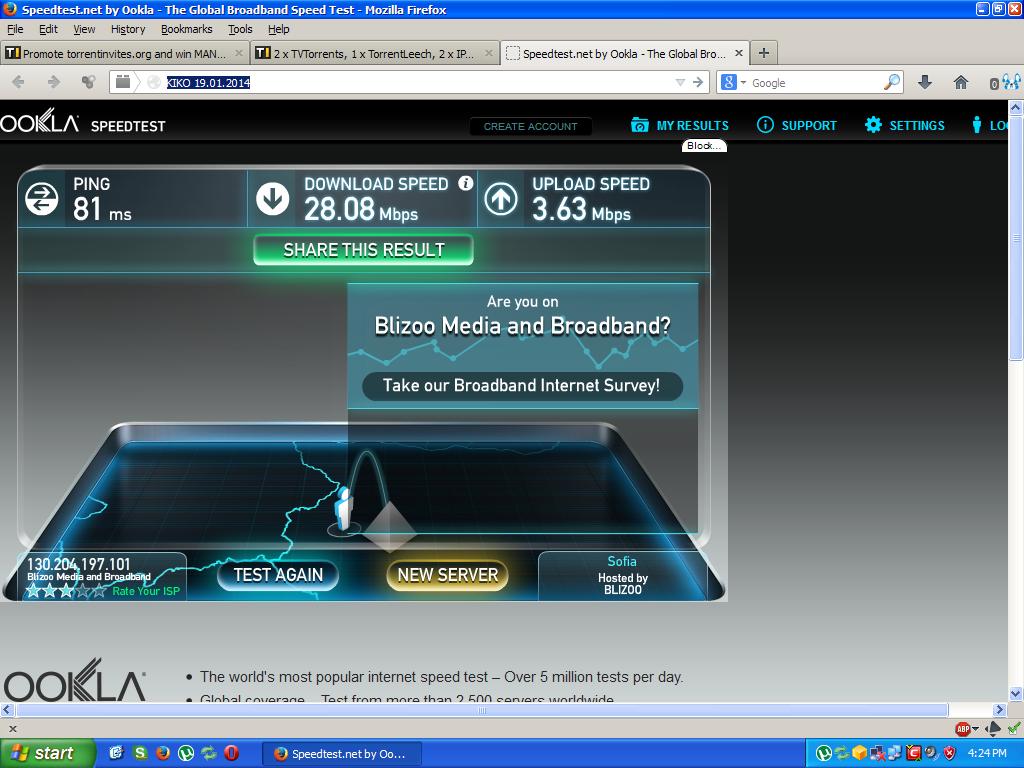
Task: Click the New Server button
Action: click(447, 575)
